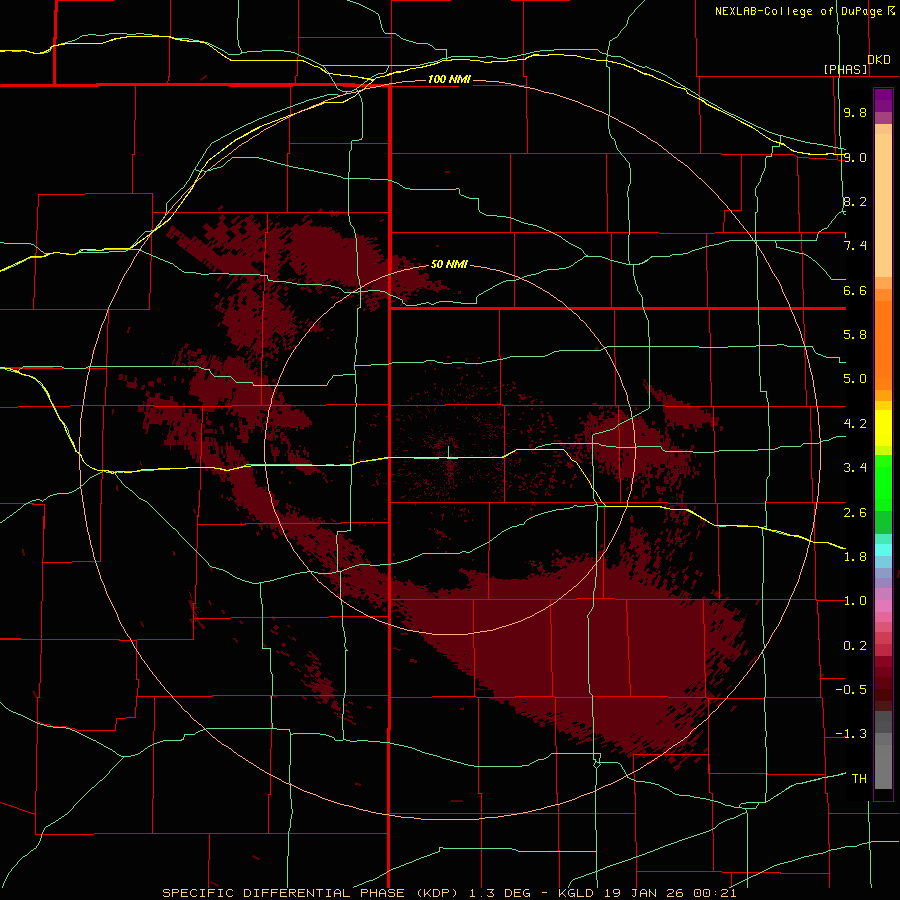Click the bright green color bar segment

tap(883, 483)
